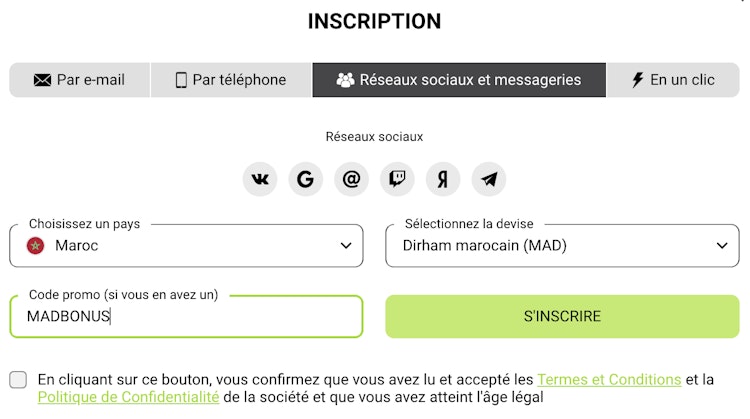The image size is (750, 419).
Task: Click the chevron beside Dirham marocain (MAD)
Action: 722,246
